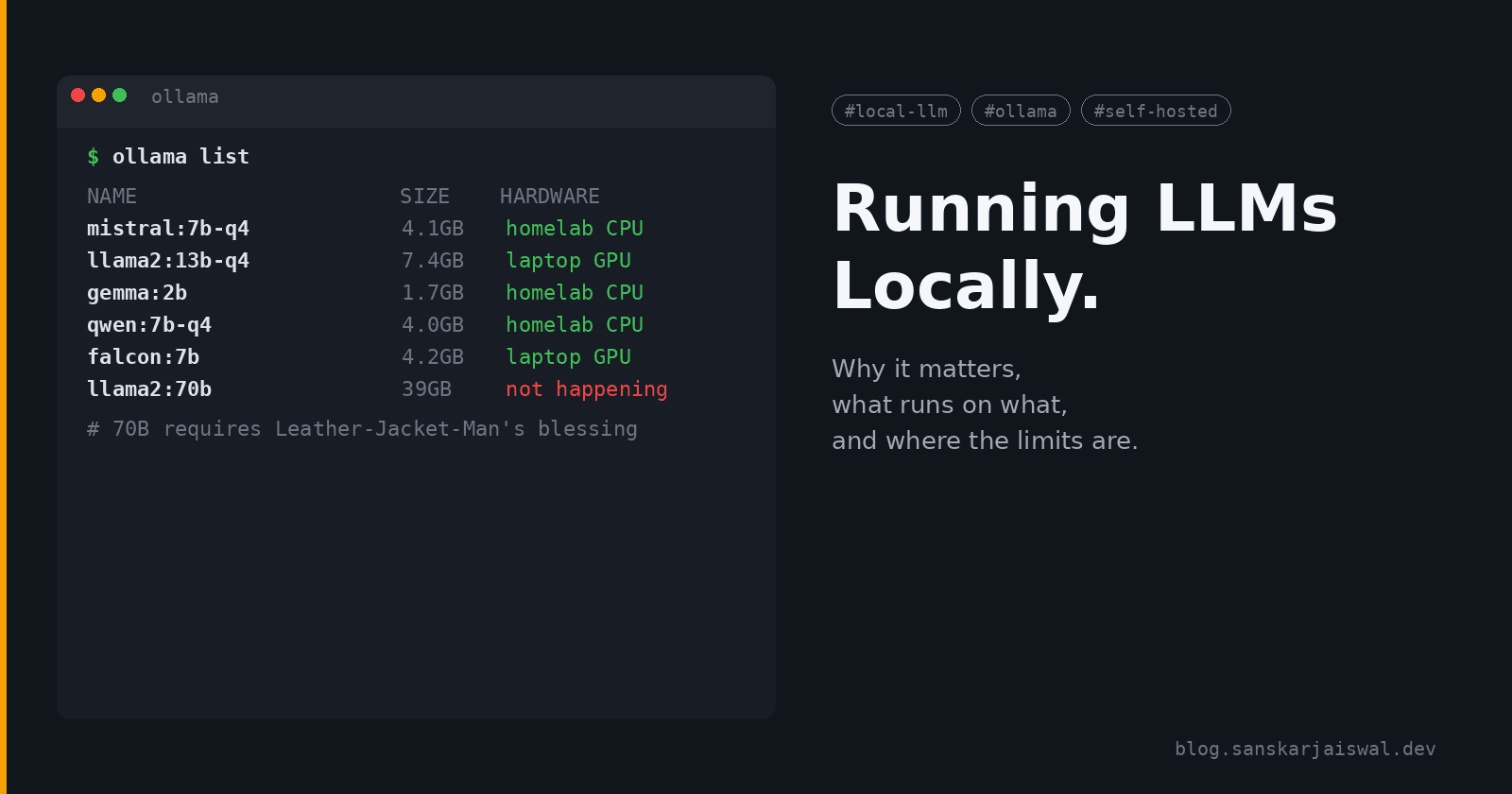Click the ollama terminal title
The height and width of the screenshot is (794, 1512).
184,96
